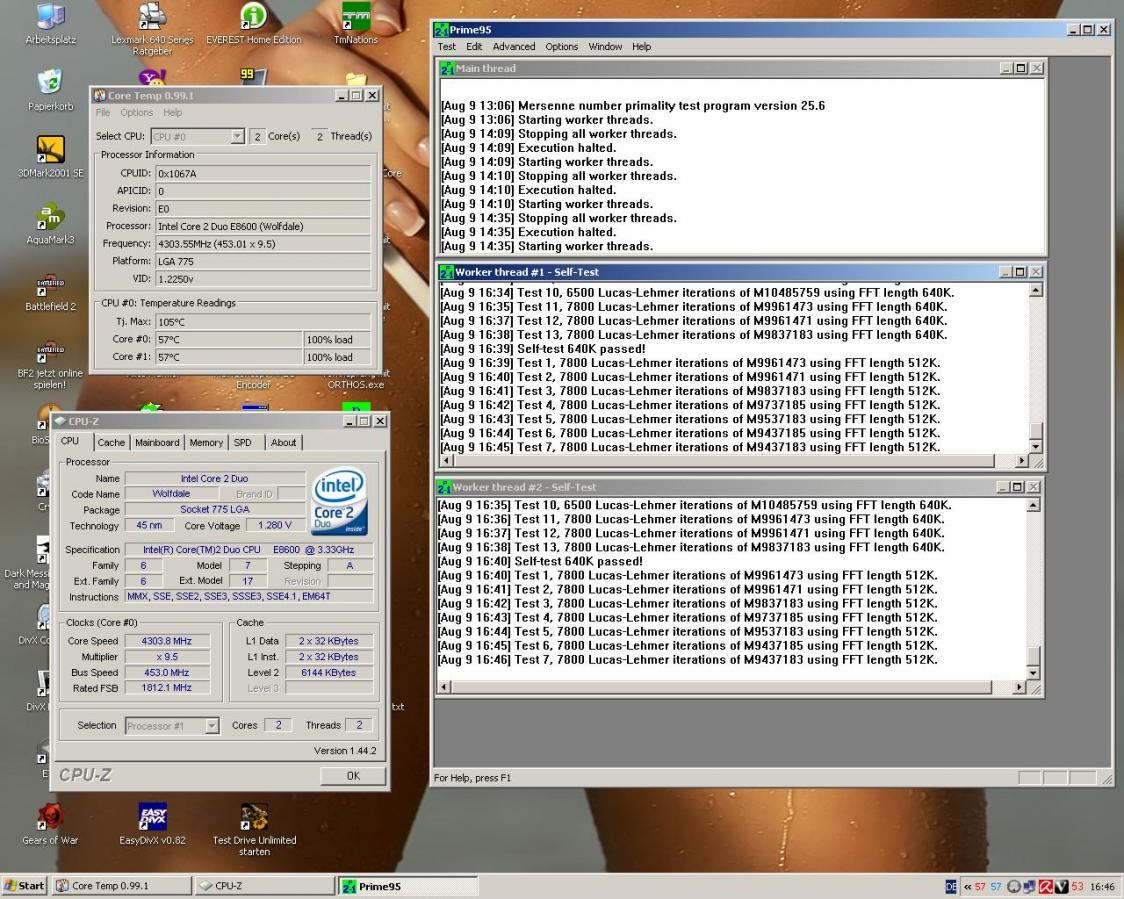
Task: Click 'Execution halted.' at 14:35 in Main thread
Action: tap(566, 232)
